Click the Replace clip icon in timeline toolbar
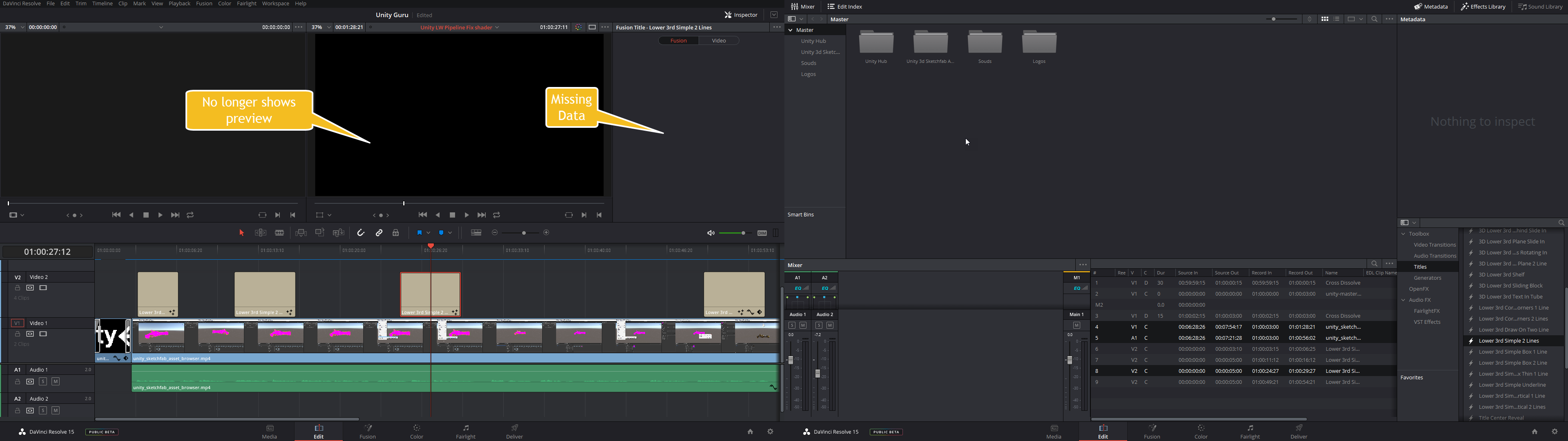1568x441 pixels. pos(339,233)
